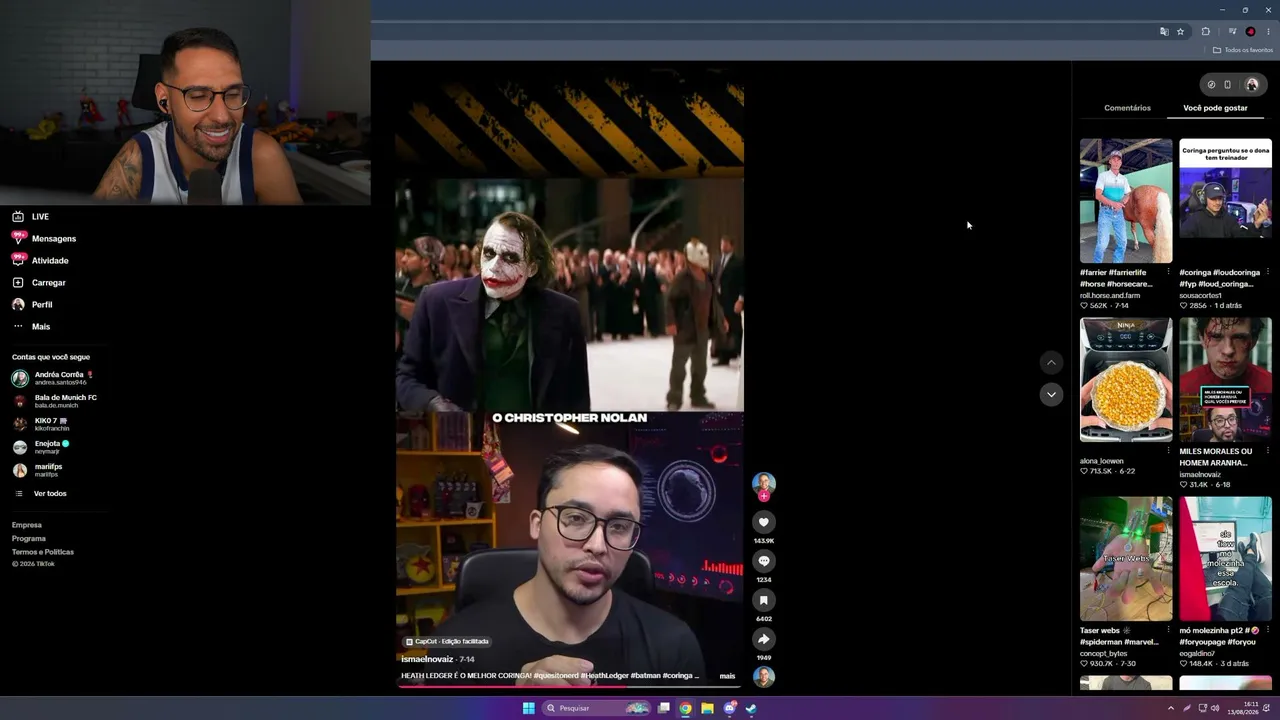This screenshot has width=1280, height=720.
Task: Open the Perfil avatar icon
Action: pos(18,304)
